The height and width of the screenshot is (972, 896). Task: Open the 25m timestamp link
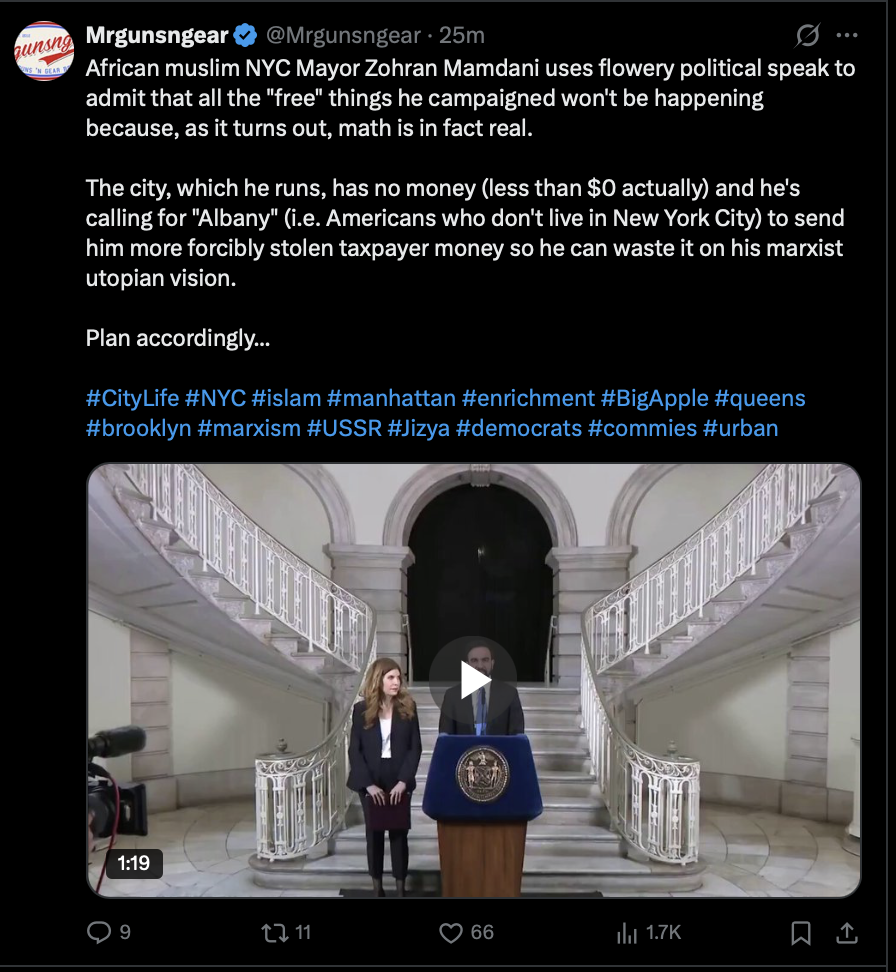(x=462, y=35)
